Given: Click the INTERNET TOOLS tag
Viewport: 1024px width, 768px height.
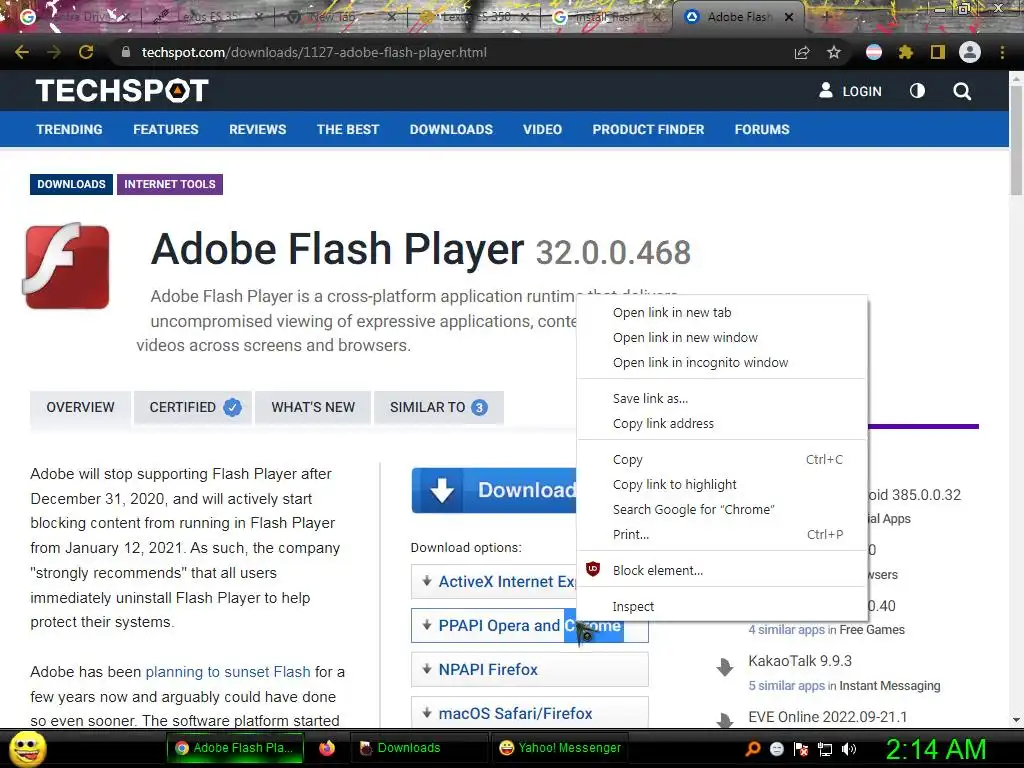Looking at the screenshot, I should pyautogui.click(x=170, y=184).
